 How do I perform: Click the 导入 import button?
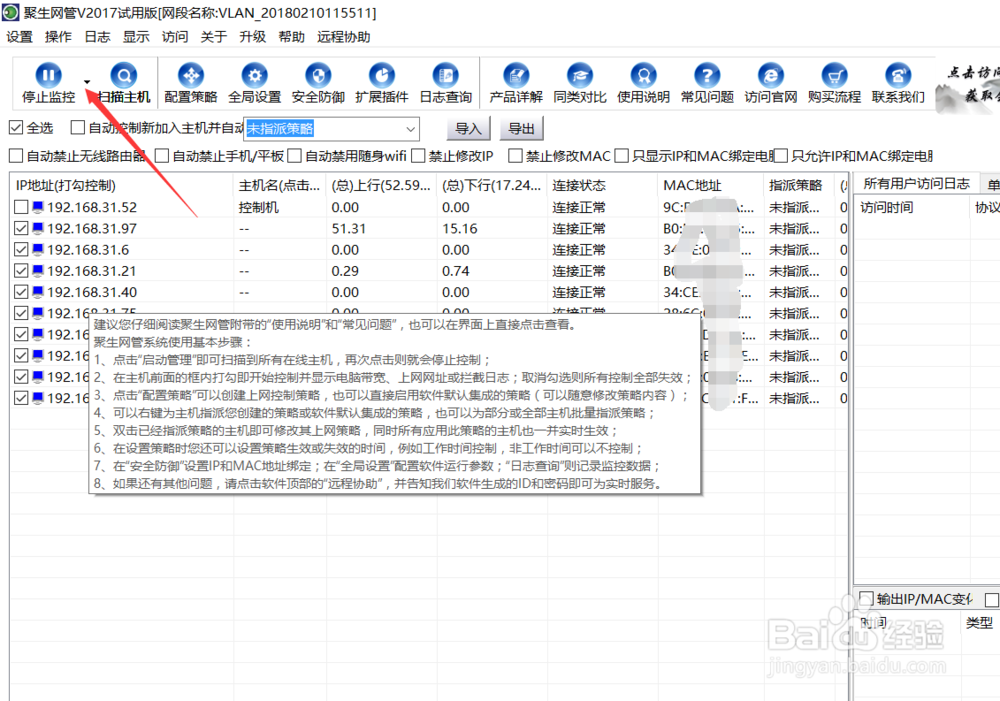coord(468,128)
